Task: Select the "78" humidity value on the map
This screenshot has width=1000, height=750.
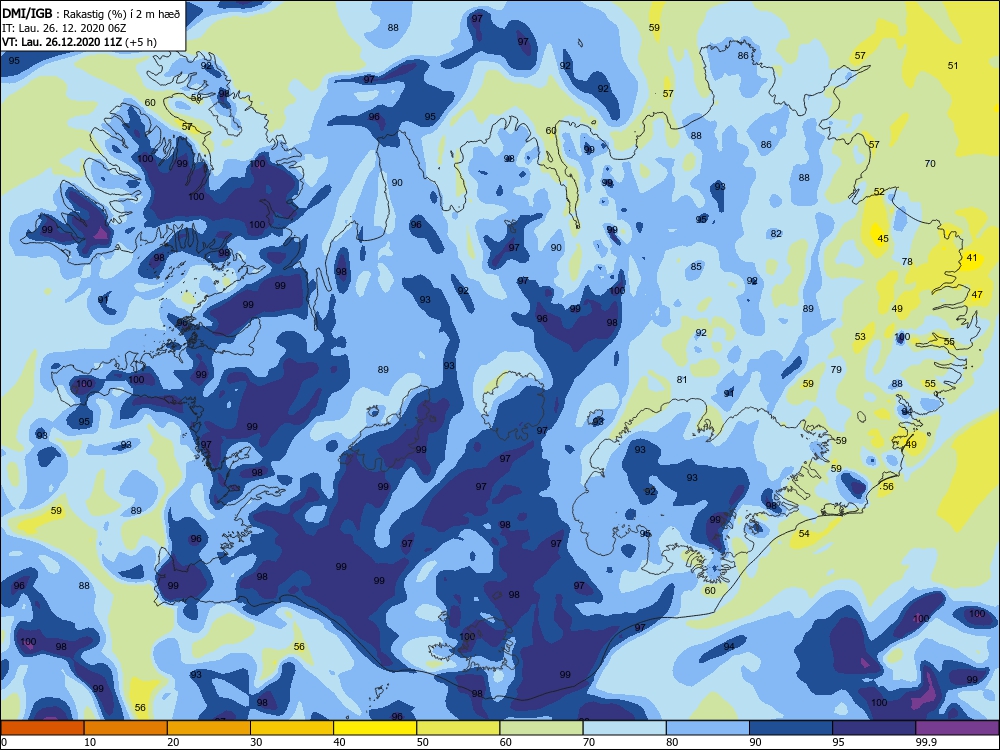Action: (x=907, y=261)
